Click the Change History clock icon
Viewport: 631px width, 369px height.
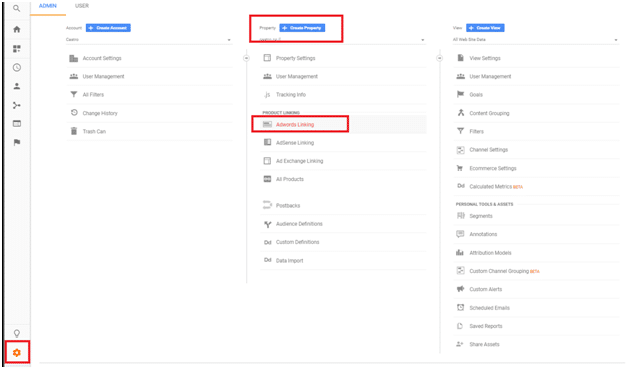pos(74,113)
